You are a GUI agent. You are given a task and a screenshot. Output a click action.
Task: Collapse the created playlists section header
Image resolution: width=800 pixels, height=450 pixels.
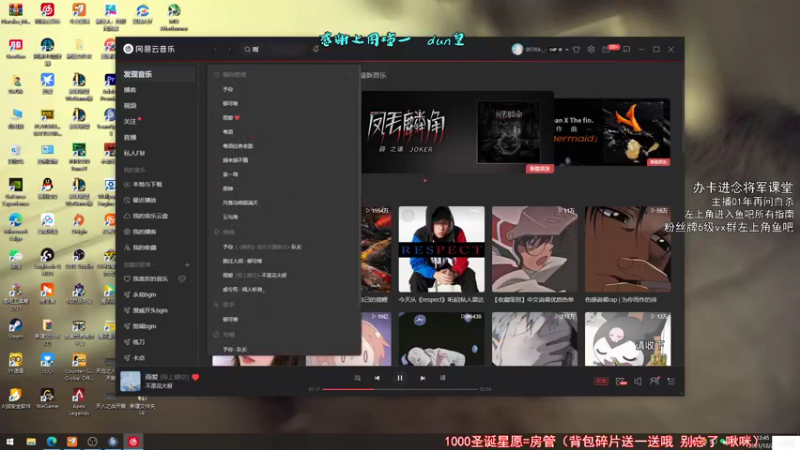[139, 265]
